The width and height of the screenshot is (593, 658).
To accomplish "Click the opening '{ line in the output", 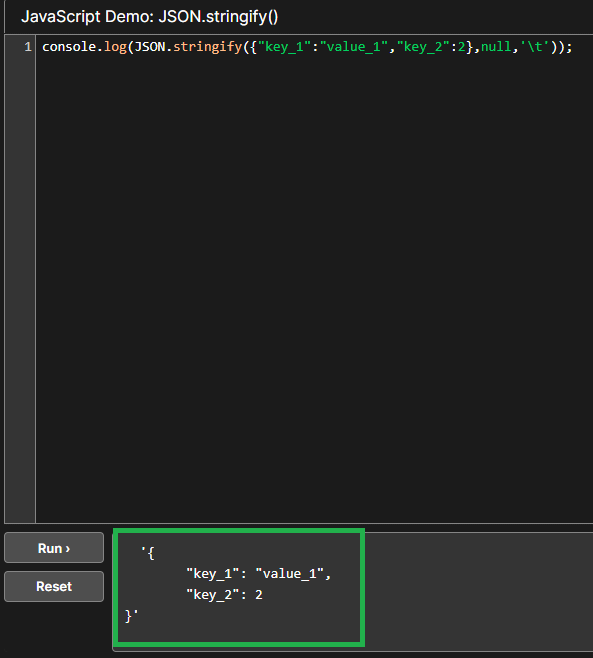I will pos(148,553).
